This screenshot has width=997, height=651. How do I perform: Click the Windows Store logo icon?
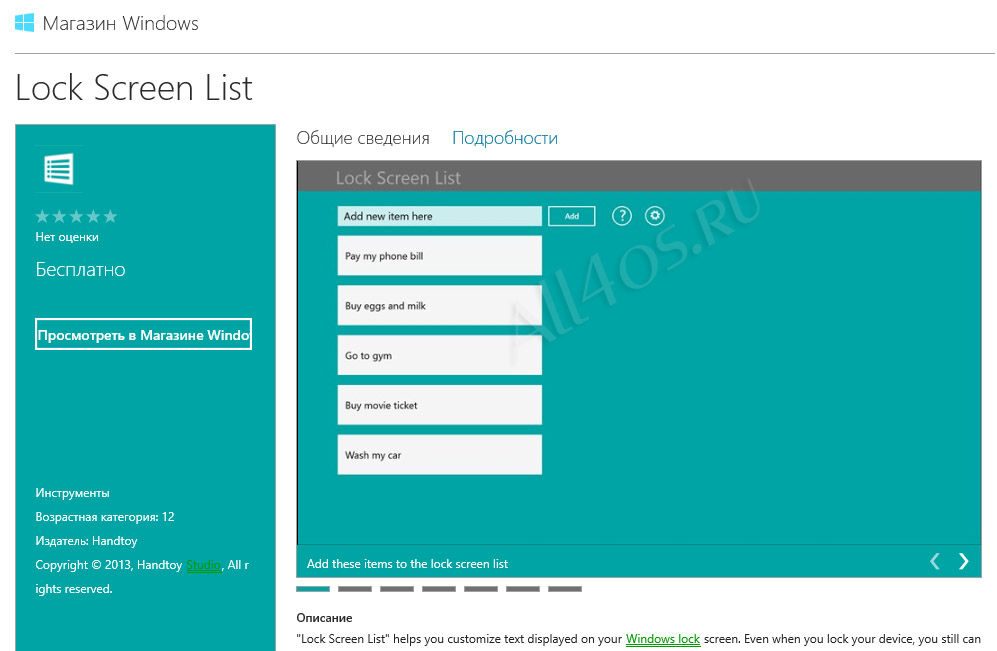click(24, 23)
